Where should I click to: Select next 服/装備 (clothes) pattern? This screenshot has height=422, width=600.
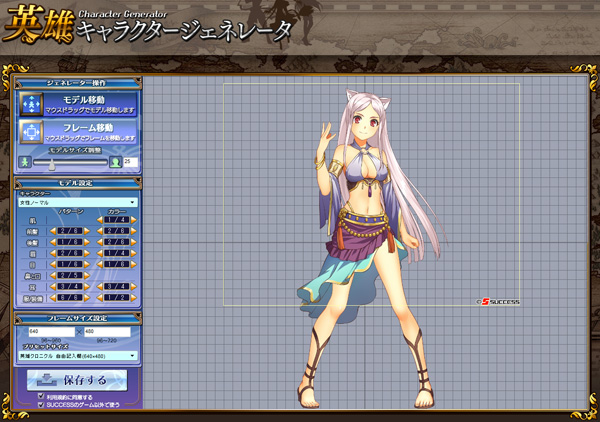87,298
